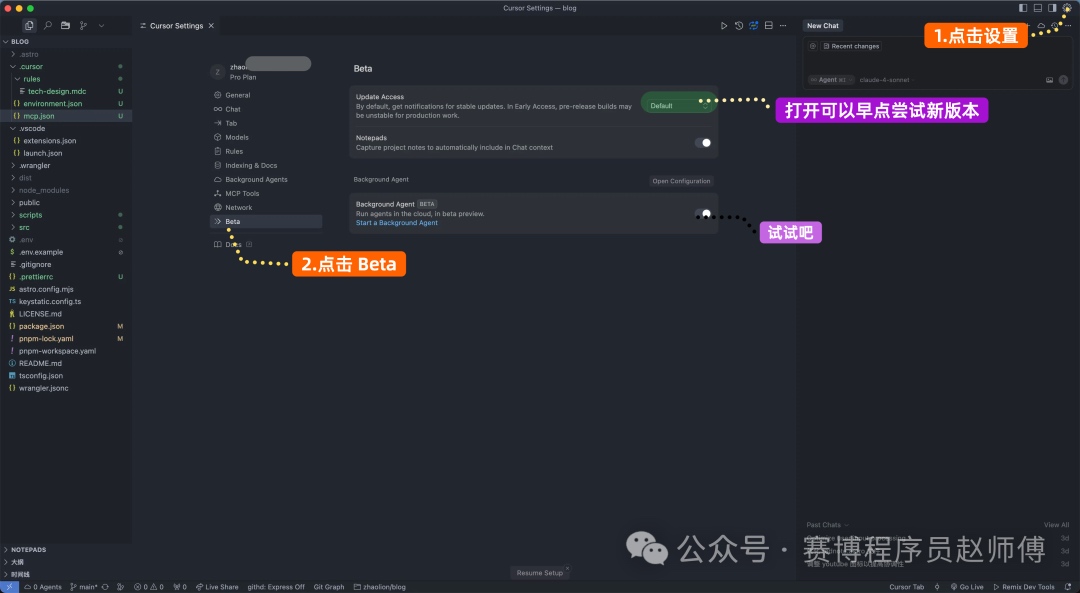
Task: Follow the Start a Background Agent link
Action: tap(397, 223)
